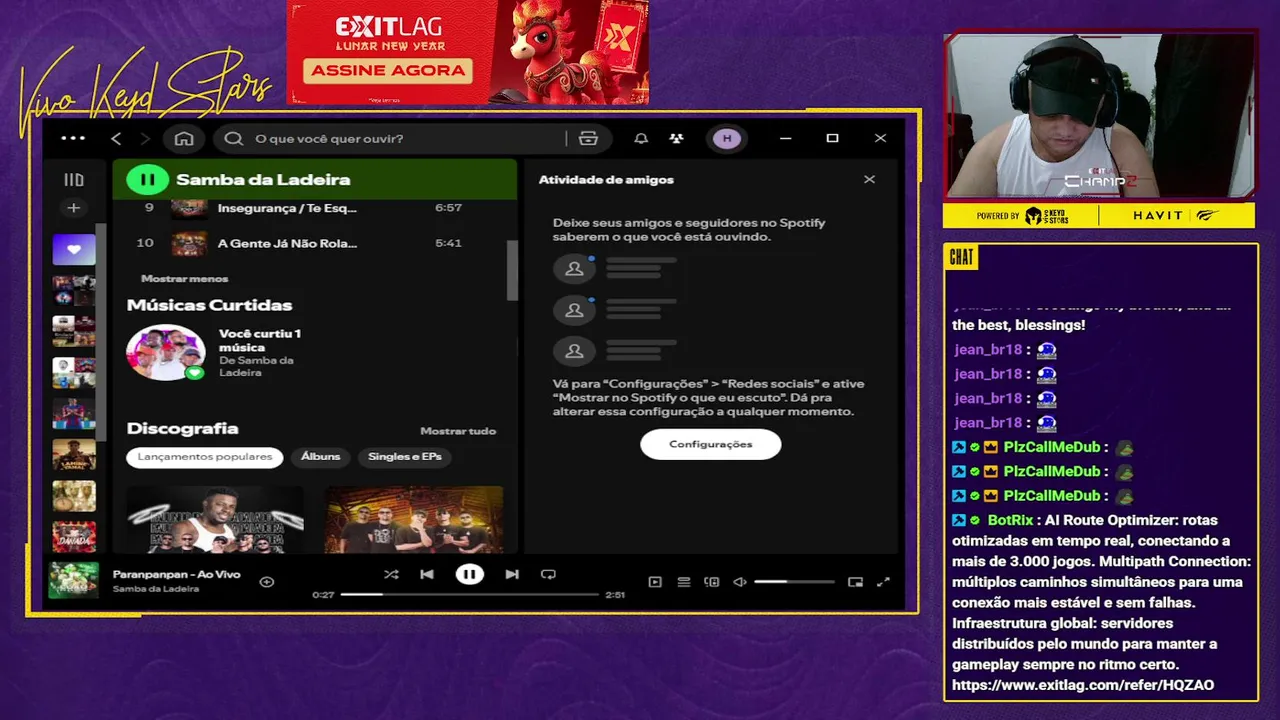
Task: Adjust the volume slider
Action: click(794, 581)
